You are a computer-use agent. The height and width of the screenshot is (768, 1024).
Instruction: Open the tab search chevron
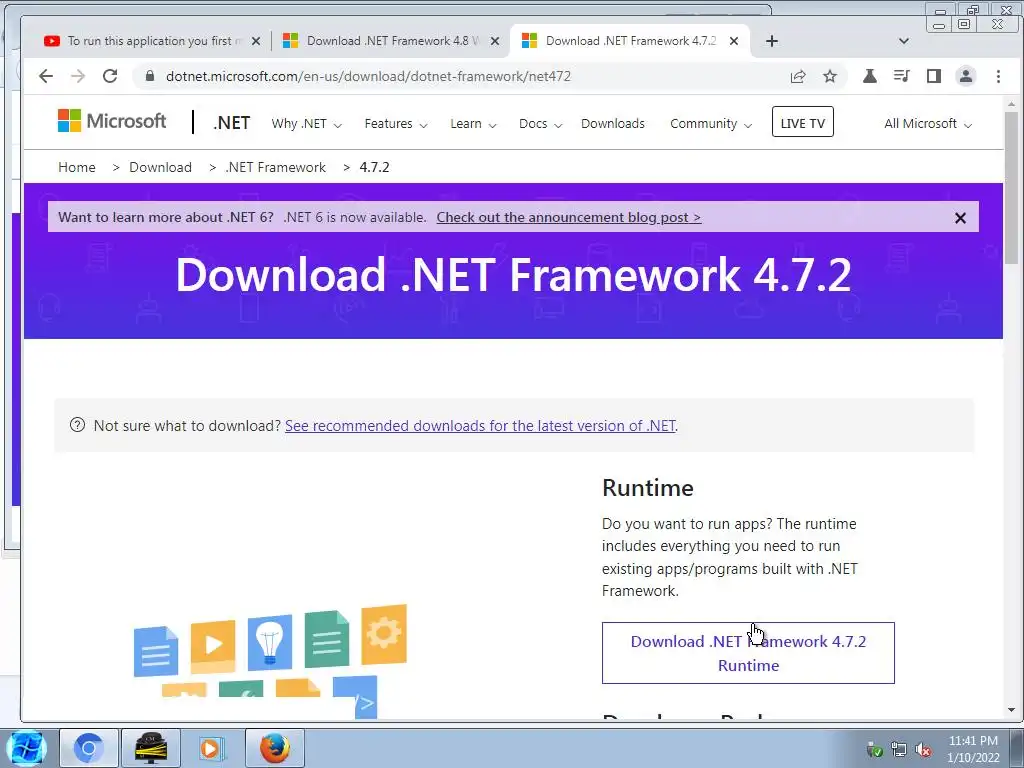(x=904, y=41)
